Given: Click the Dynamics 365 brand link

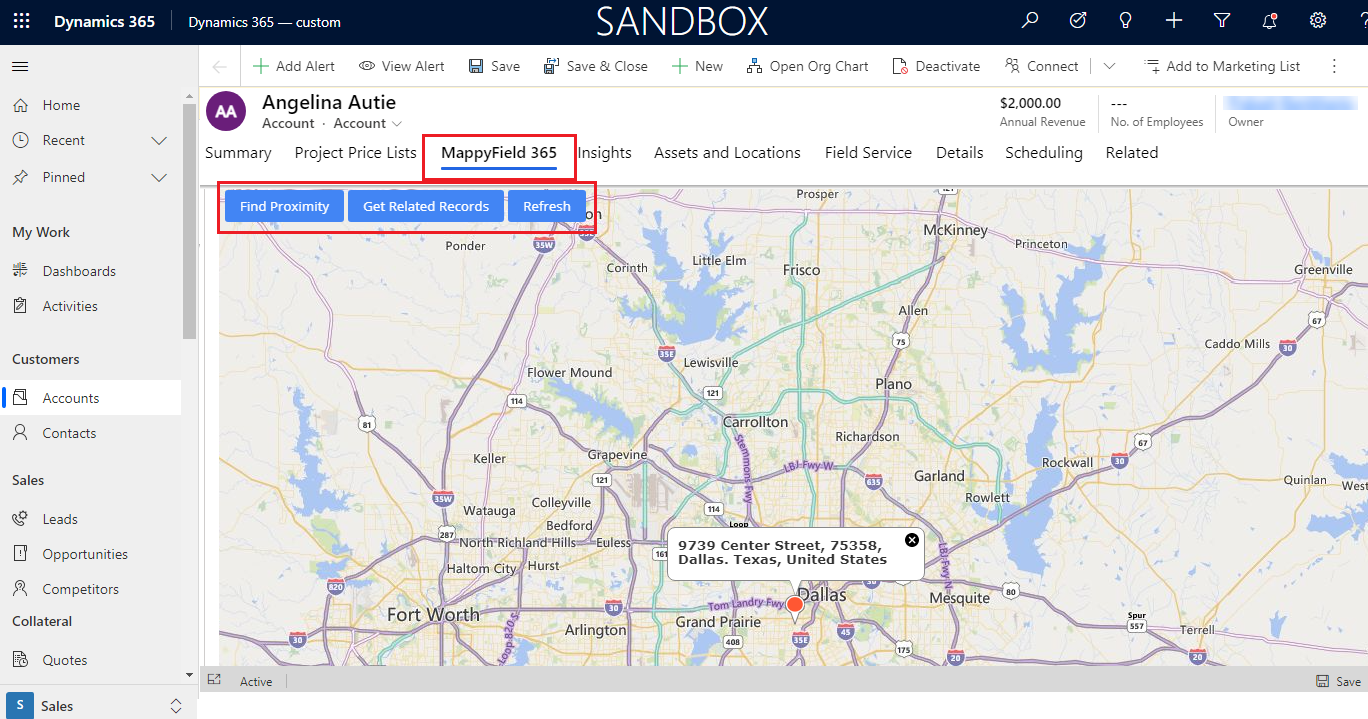Looking at the screenshot, I should point(104,21).
